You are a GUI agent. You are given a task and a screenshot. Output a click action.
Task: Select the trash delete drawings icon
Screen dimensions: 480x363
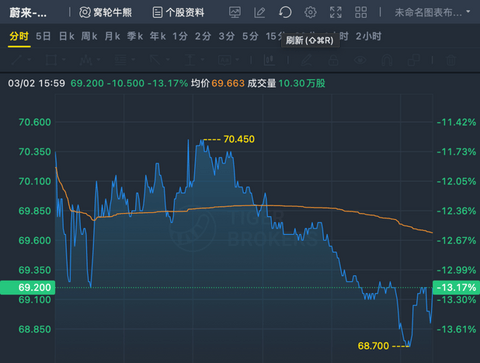tap(451, 60)
